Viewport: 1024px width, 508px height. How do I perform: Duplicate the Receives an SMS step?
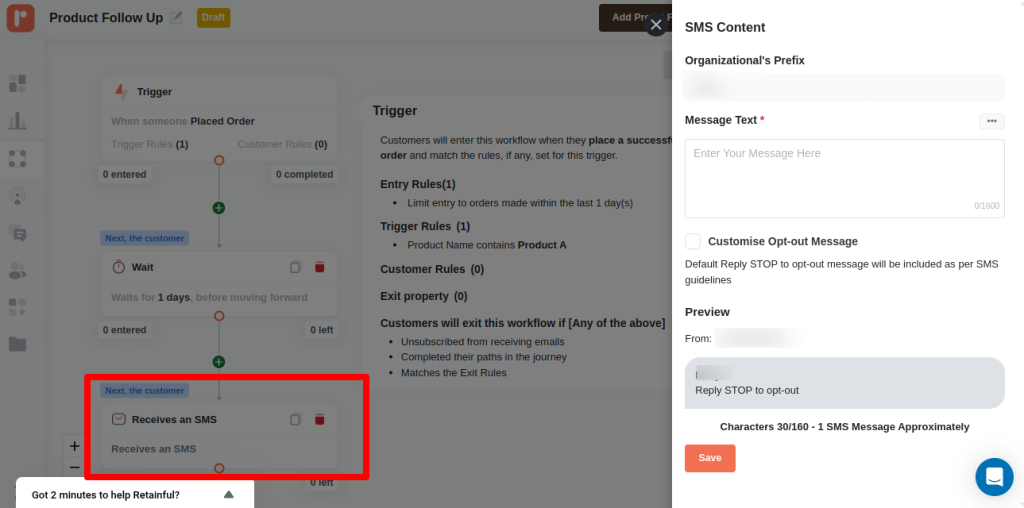point(295,420)
